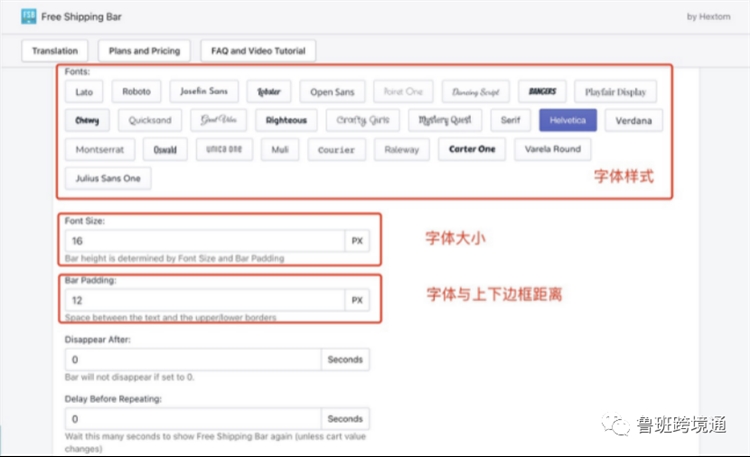Click the Seconds unit beside Delay Before Repeating
750x457 pixels.
pyautogui.click(x=345, y=419)
